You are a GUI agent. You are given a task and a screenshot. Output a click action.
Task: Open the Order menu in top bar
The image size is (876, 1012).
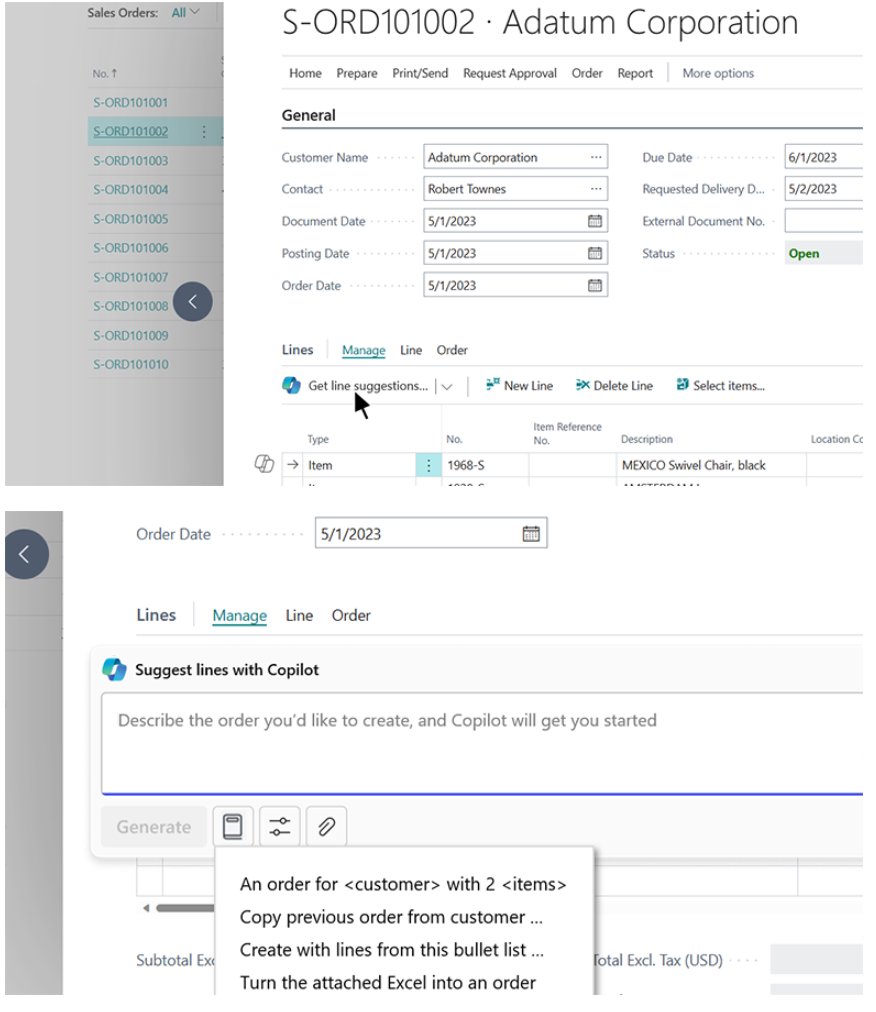click(587, 73)
